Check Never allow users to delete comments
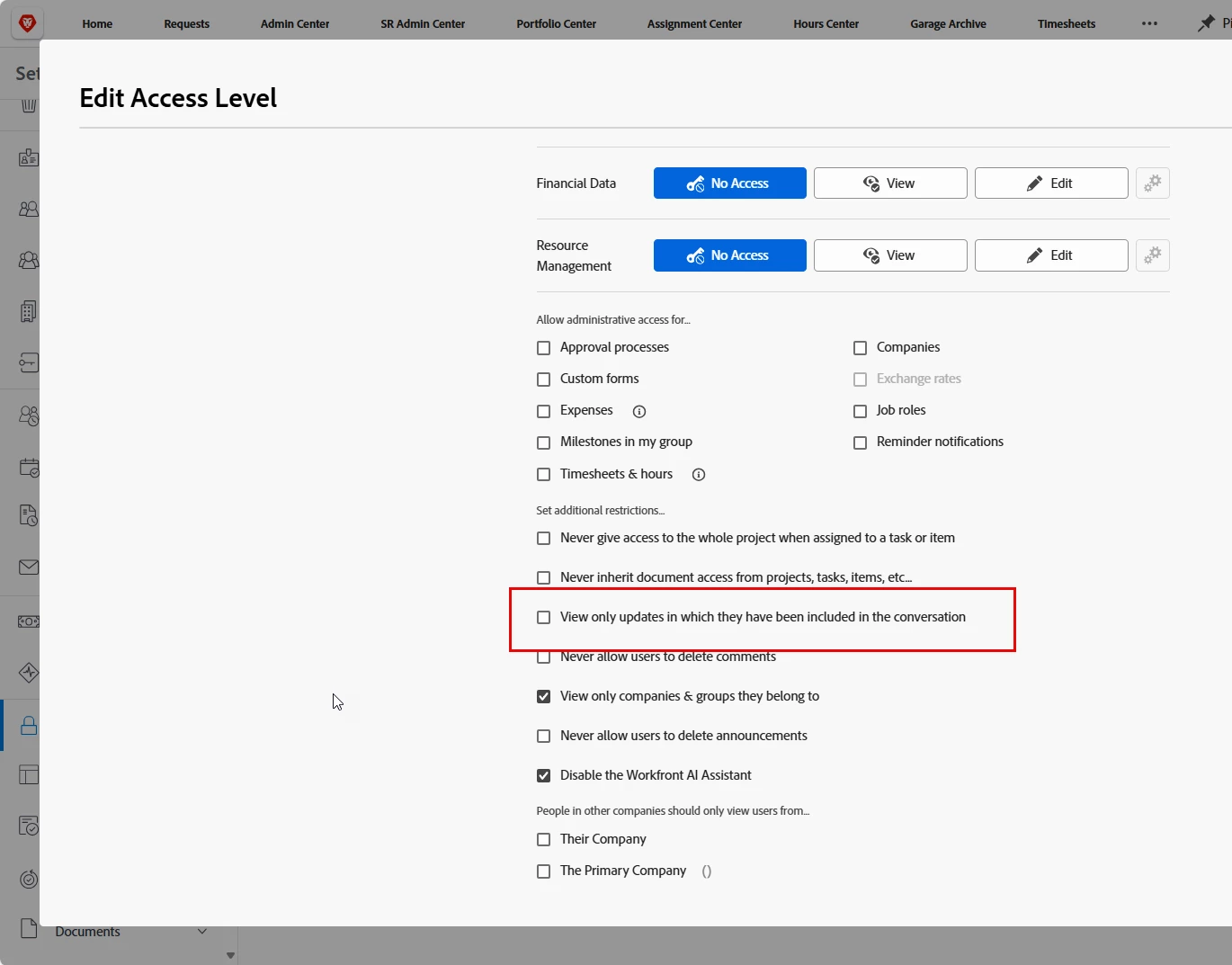1232x965 pixels. click(543, 657)
